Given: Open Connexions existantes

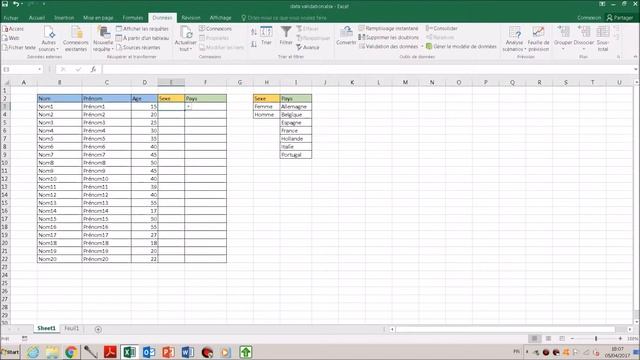Looking at the screenshot, I should click(x=76, y=39).
